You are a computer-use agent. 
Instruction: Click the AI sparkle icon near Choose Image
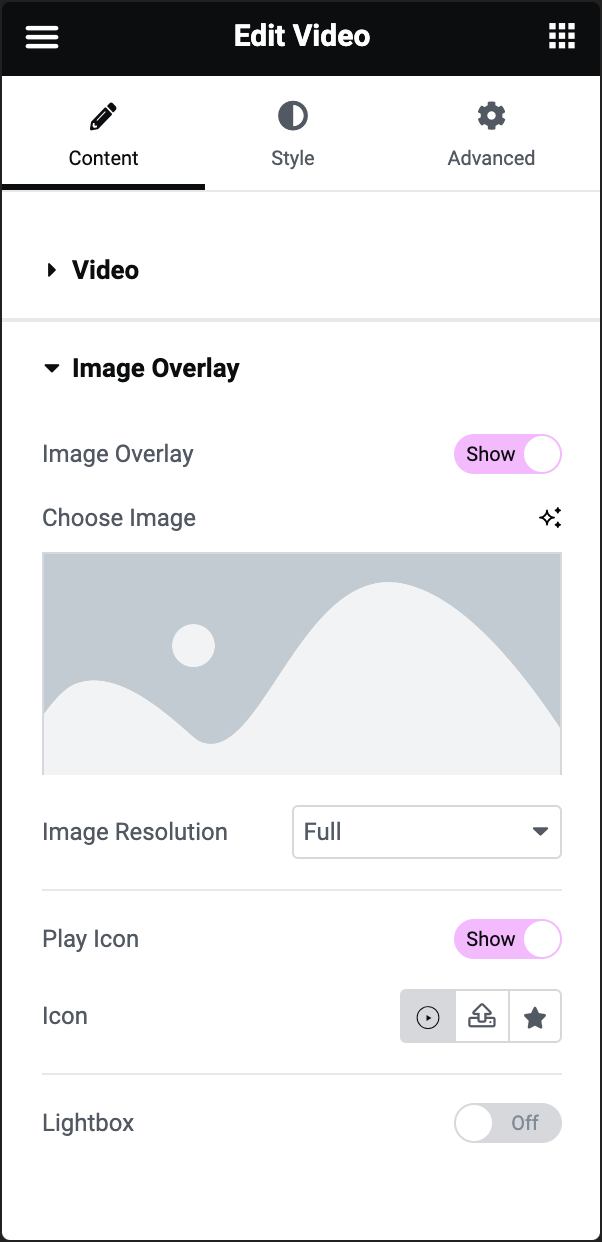pos(551,518)
